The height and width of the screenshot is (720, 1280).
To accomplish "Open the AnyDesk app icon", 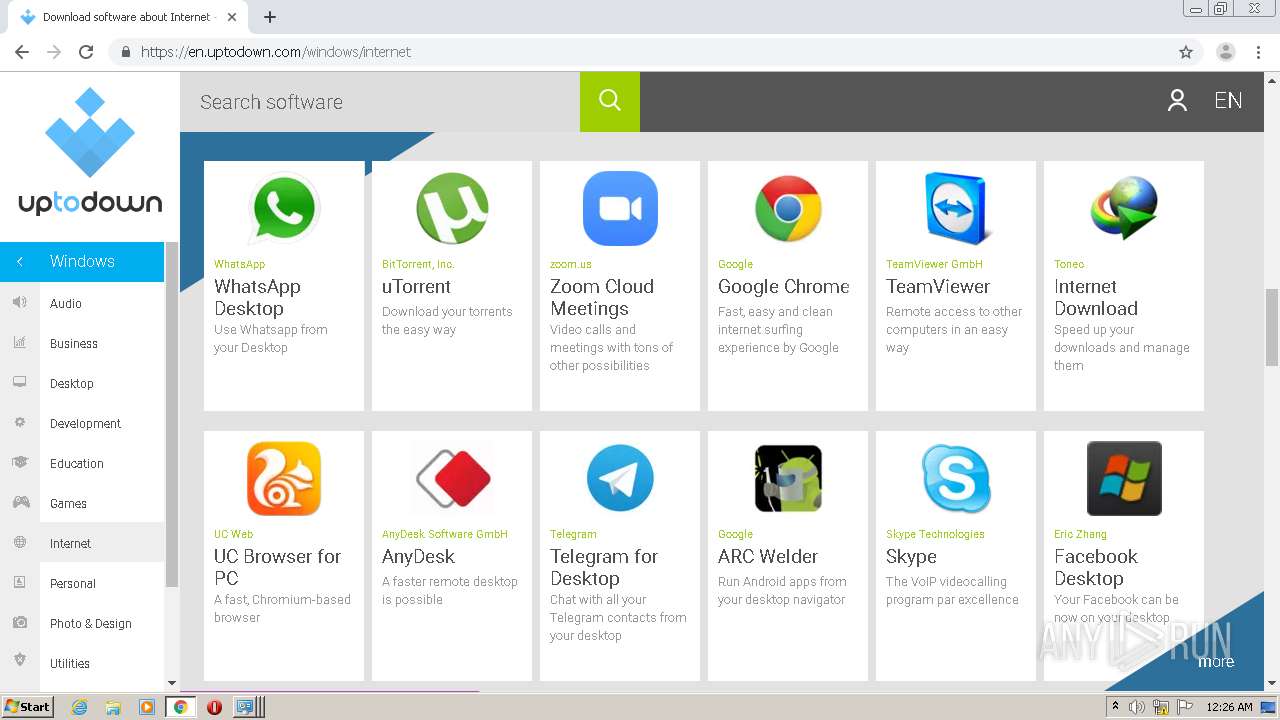I will [x=452, y=478].
